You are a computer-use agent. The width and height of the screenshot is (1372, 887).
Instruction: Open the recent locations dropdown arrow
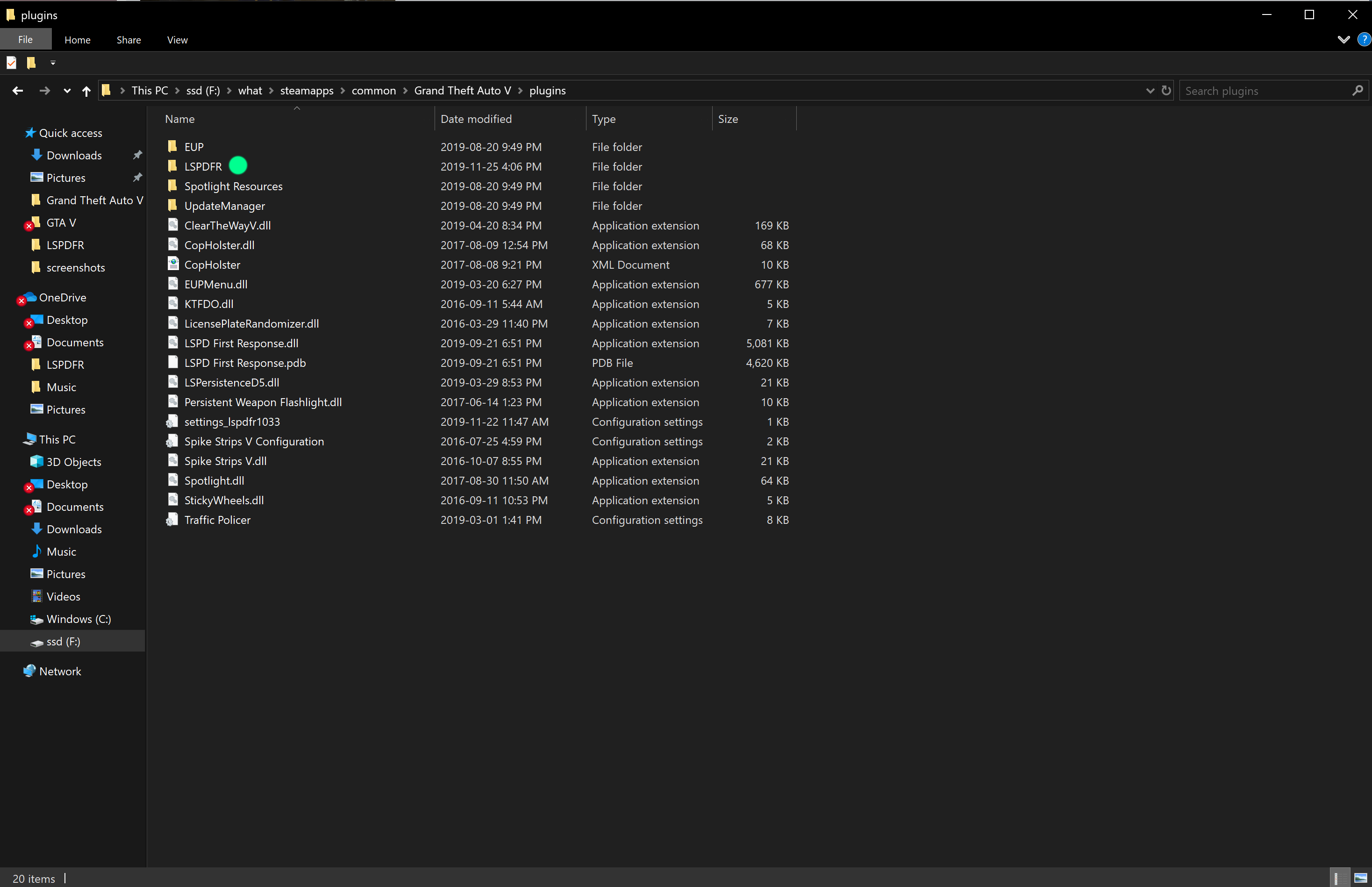tap(67, 90)
